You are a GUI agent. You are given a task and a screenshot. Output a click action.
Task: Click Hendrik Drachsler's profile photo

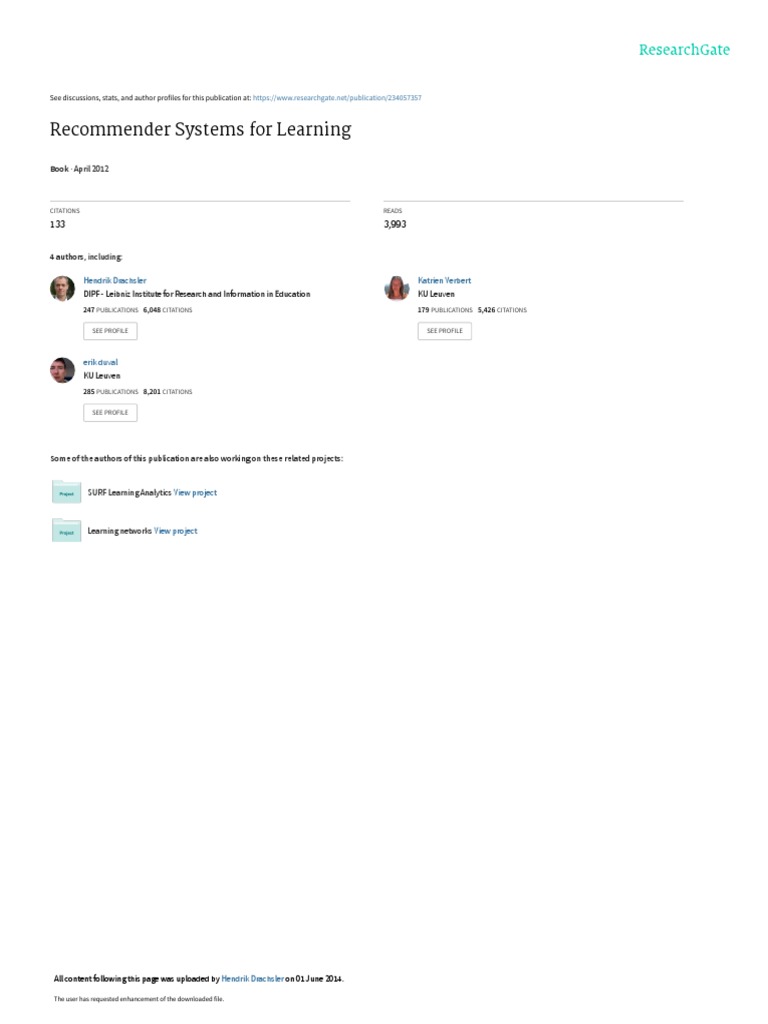(x=63, y=288)
